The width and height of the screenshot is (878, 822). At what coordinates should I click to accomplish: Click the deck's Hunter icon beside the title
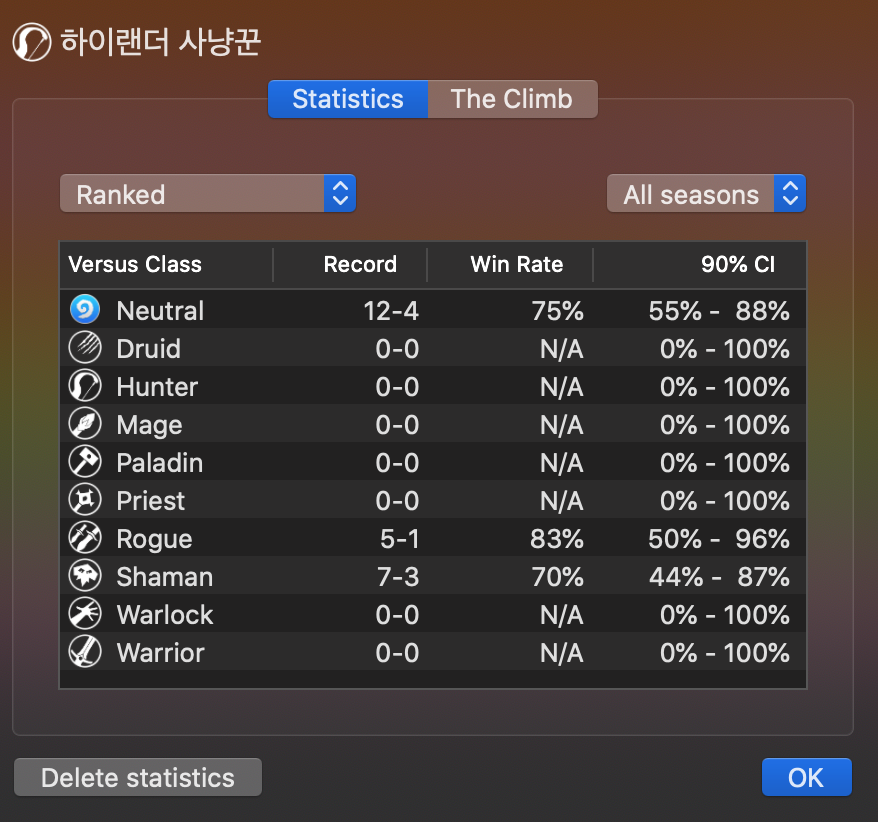pyautogui.click(x=32, y=42)
